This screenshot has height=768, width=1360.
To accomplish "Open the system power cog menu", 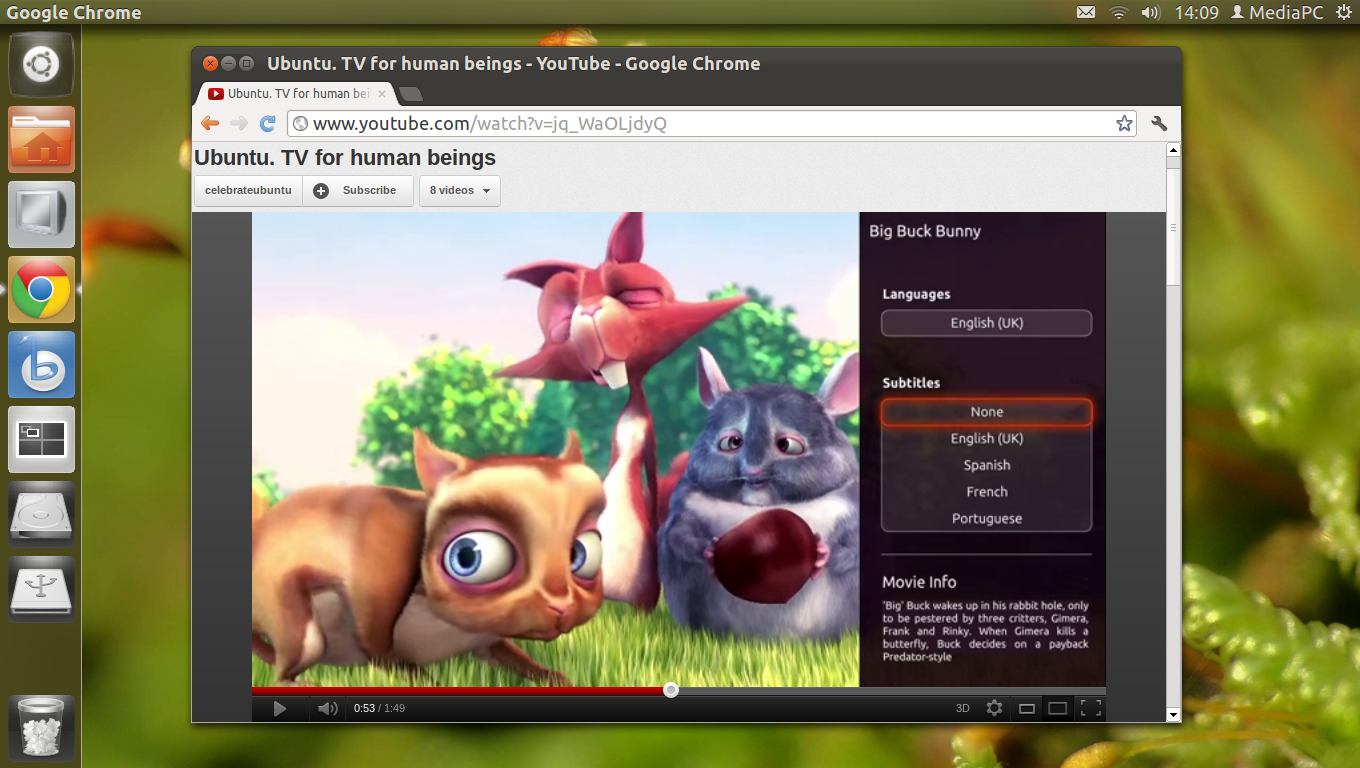I will pyautogui.click(x=1343, y=12).
